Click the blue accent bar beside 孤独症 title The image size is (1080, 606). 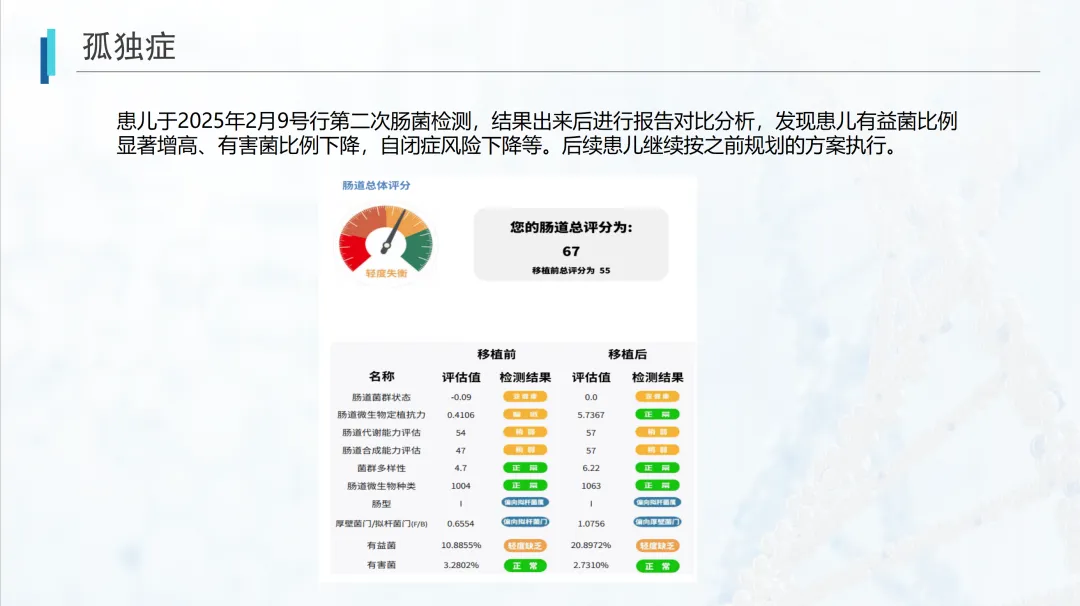[x=46, y=55]
